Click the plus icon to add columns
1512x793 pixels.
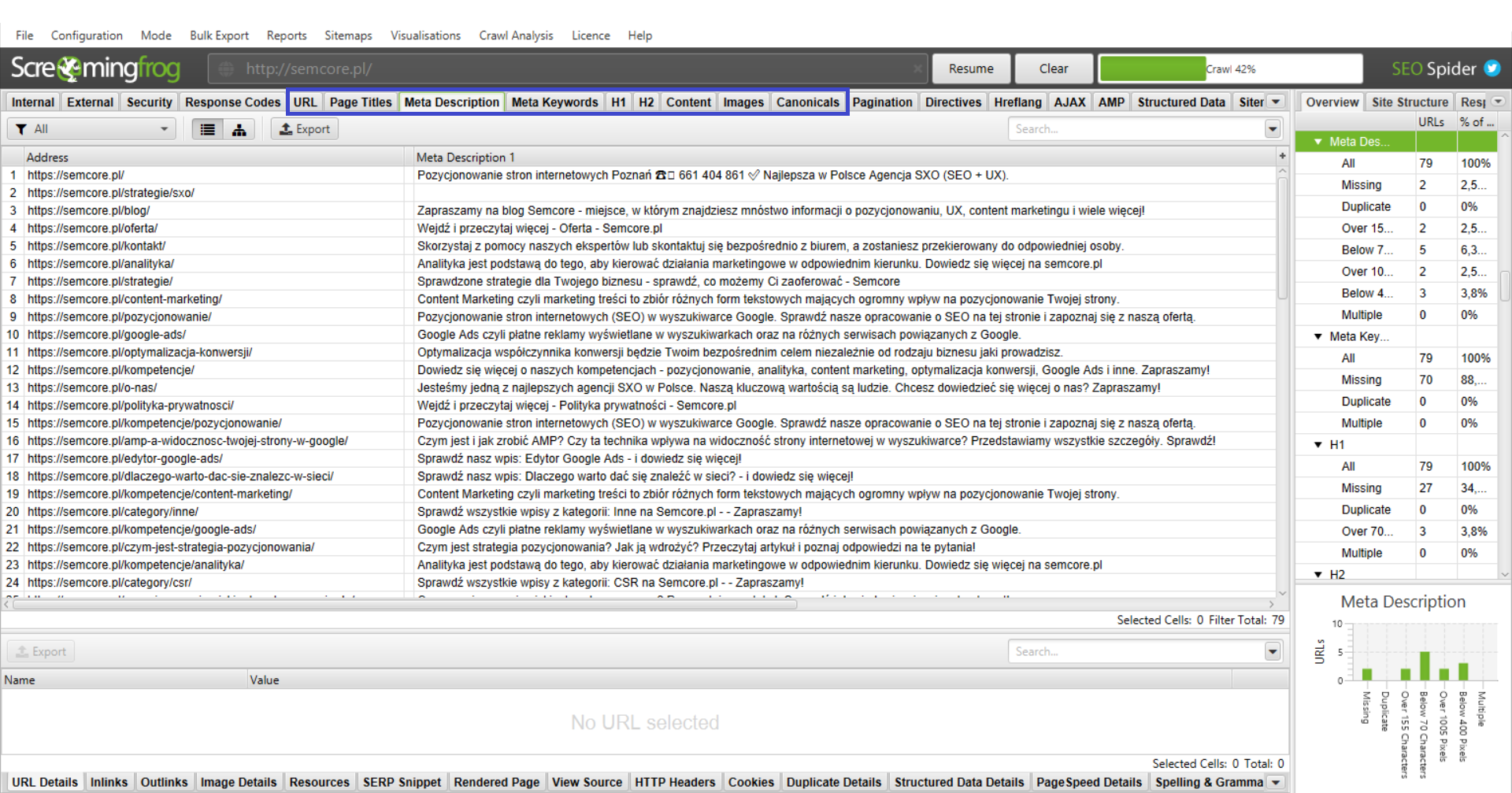pyautogui.click(x=1282, y=157)
